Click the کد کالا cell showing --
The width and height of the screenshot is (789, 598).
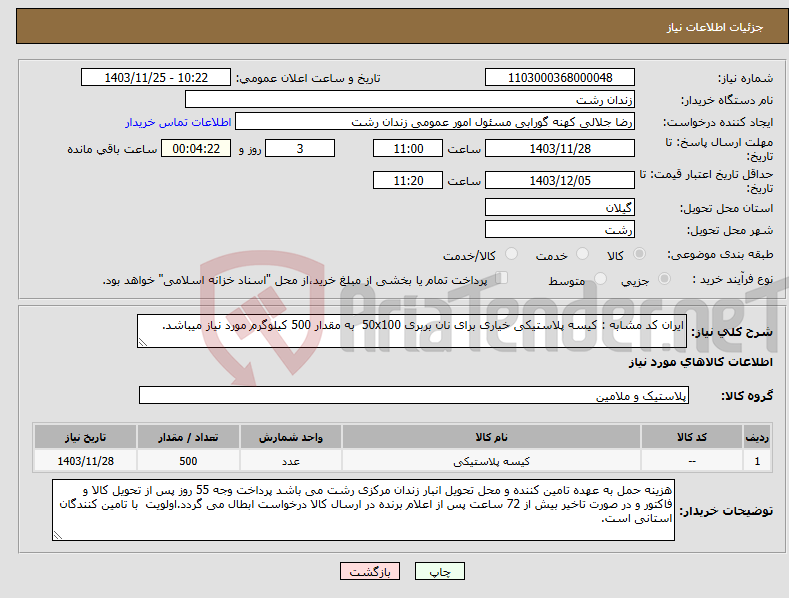point(692,461)
